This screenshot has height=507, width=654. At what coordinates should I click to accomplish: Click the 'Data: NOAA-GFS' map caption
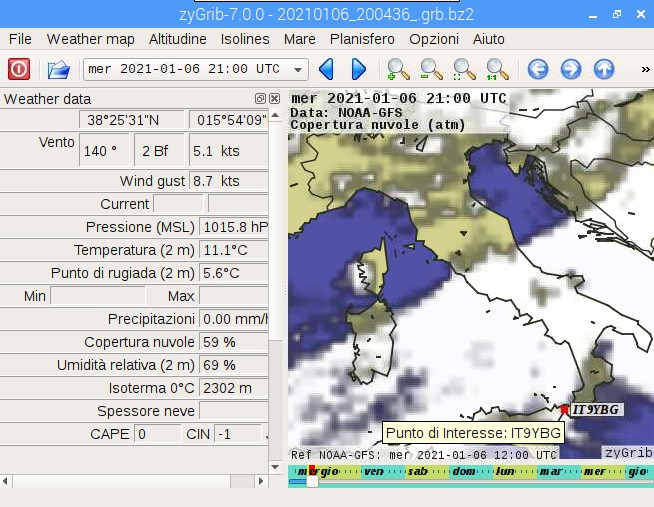click(346, 113)
